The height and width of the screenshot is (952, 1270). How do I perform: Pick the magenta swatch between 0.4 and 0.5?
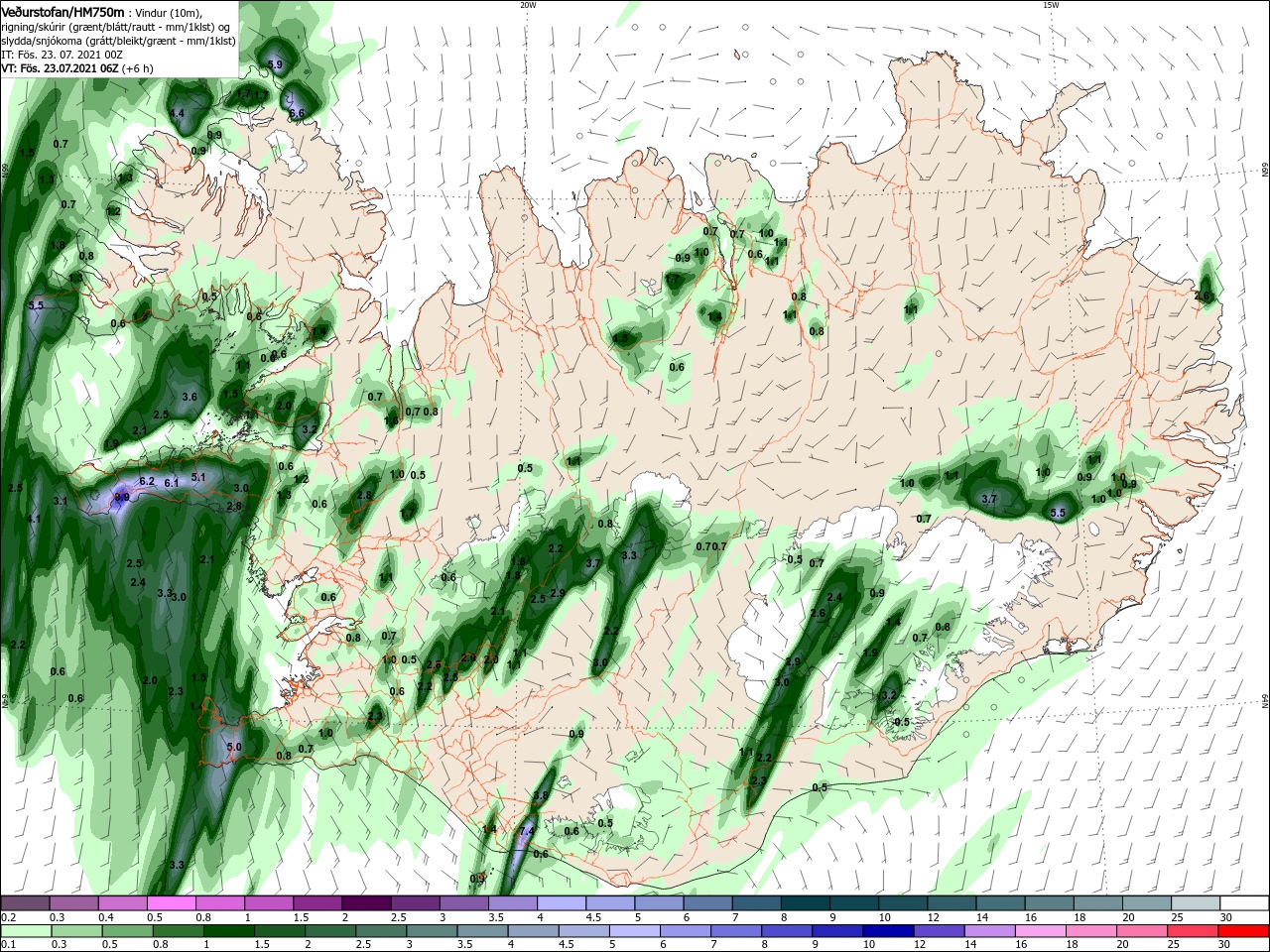point(123,903)
